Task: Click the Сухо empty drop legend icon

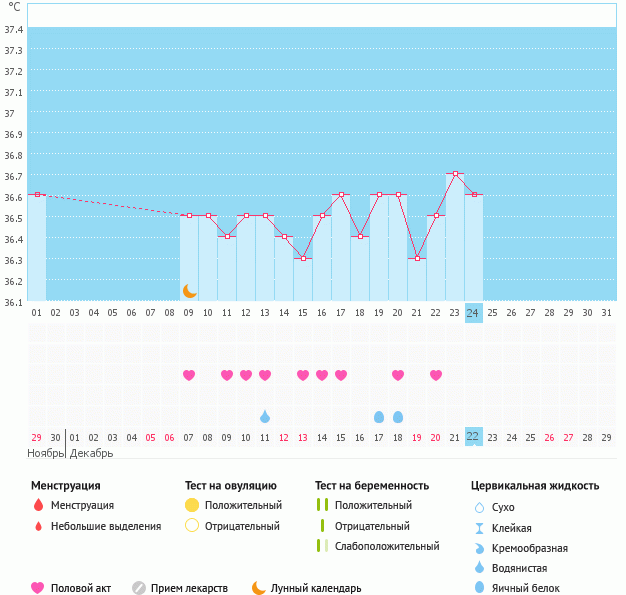Action: point(479,507)
